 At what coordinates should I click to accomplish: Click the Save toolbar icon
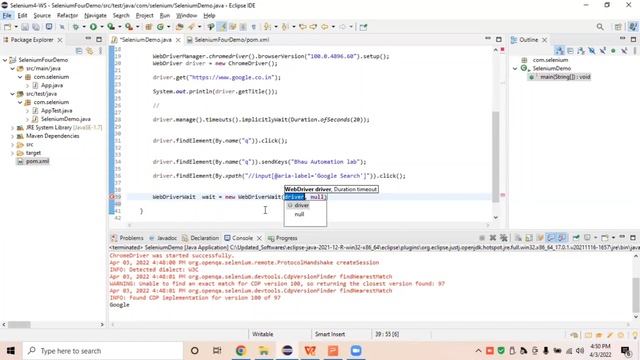click(x=25, y=27)
